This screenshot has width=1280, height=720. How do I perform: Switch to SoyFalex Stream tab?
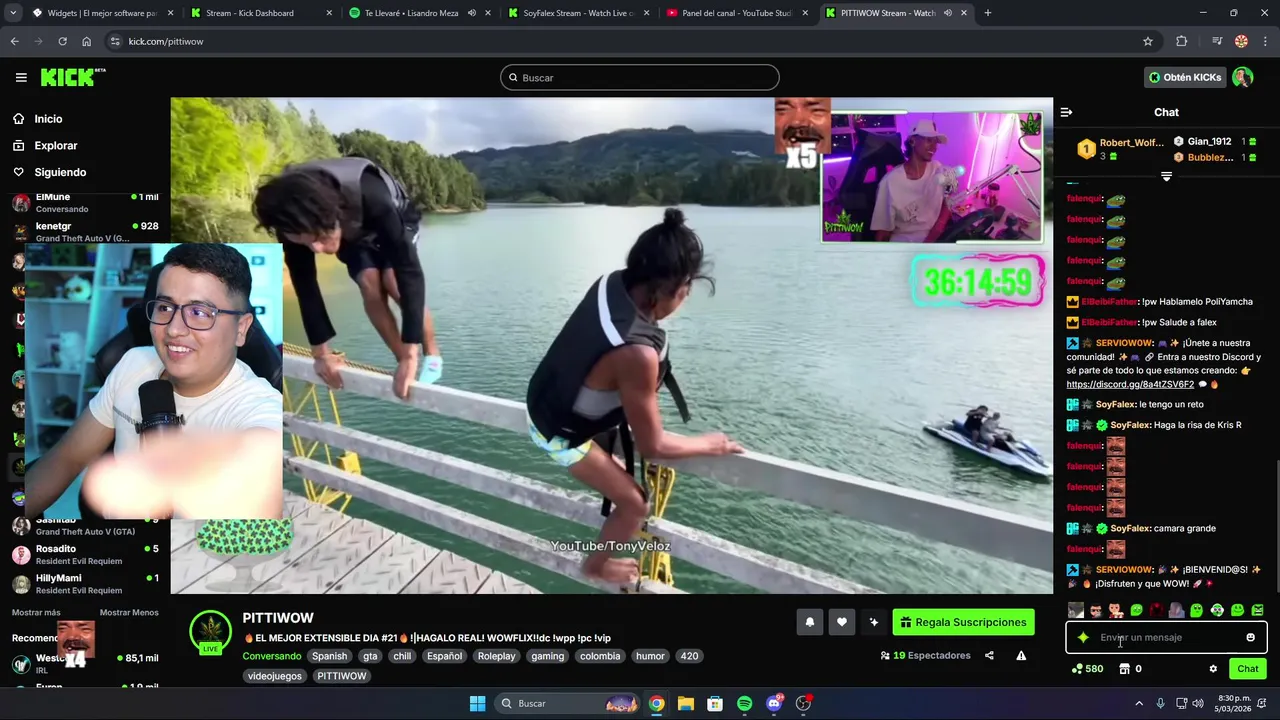tap(578, 13)
